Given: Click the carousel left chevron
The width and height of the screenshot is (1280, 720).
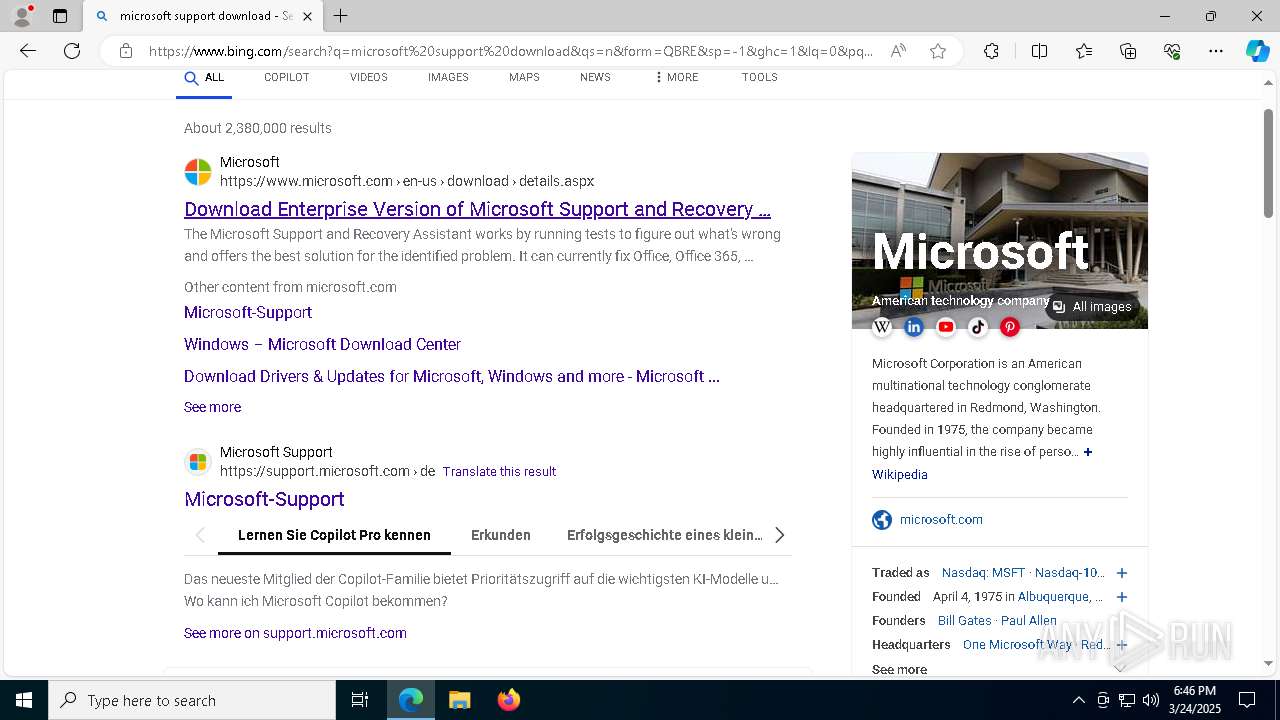Looking at the screenshot, I should [x=200, y=535].
